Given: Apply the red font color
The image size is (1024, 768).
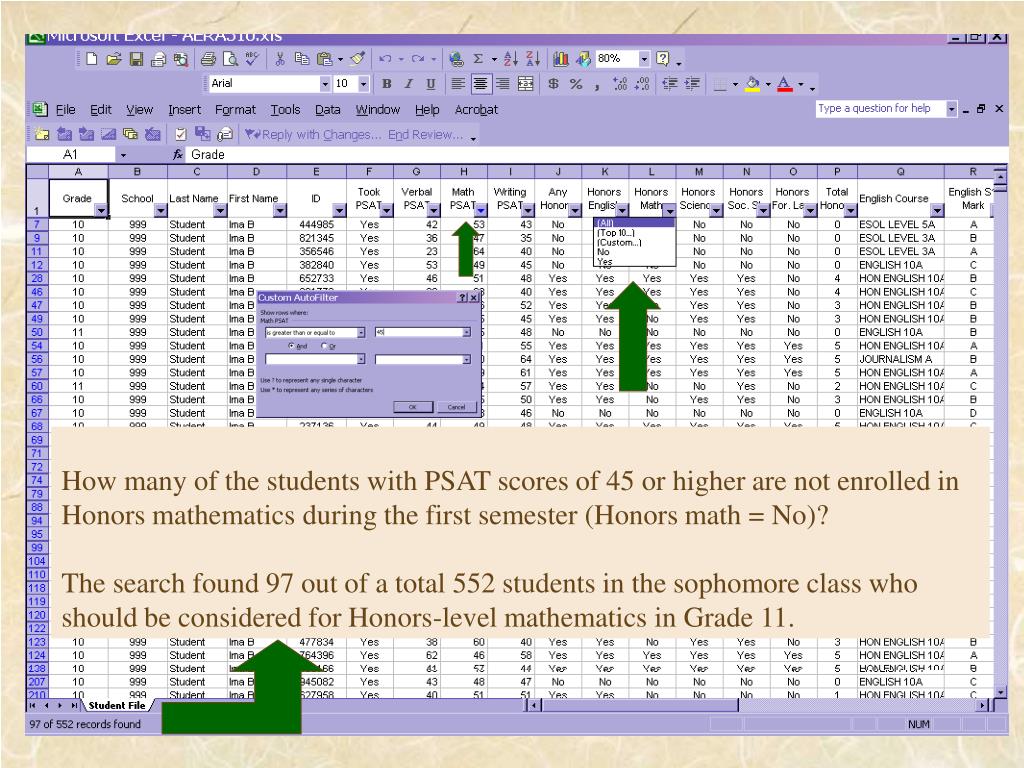Looking at the screenshot, I should point(785,84).
